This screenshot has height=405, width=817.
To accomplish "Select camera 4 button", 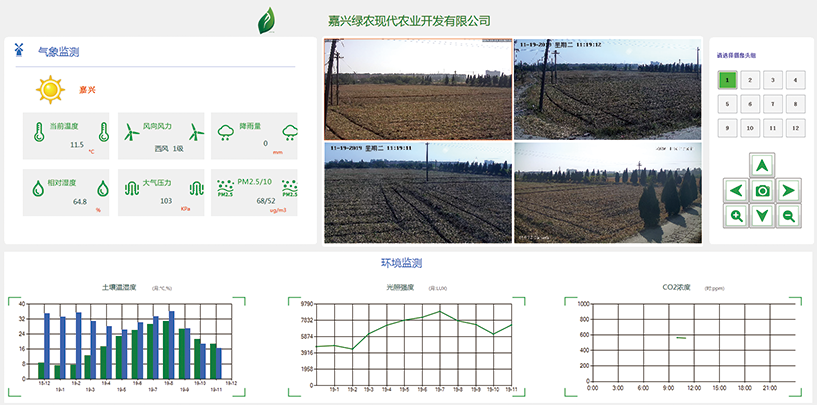I will (x=796, y=80).
